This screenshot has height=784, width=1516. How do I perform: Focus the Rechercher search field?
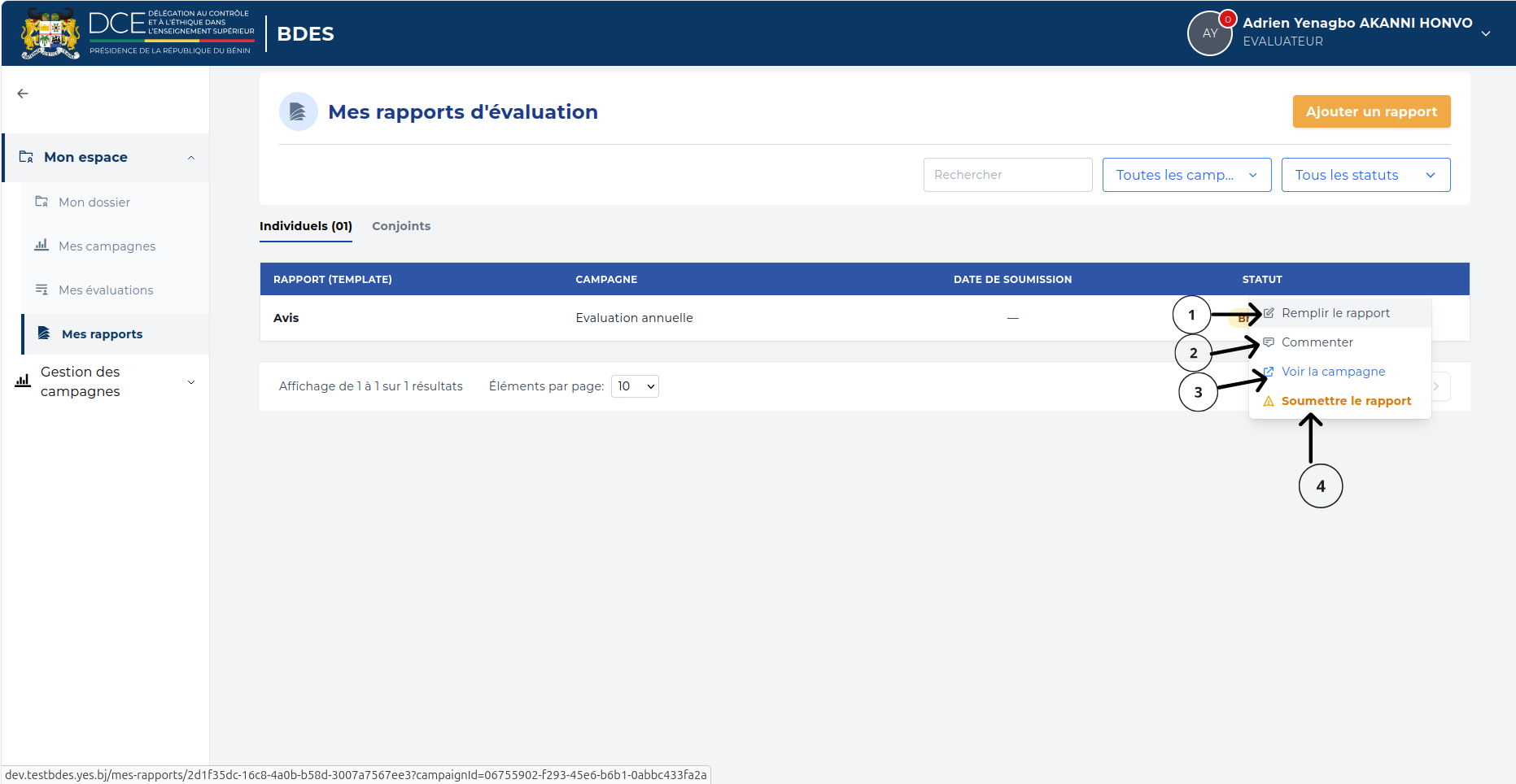point(1007,175)
